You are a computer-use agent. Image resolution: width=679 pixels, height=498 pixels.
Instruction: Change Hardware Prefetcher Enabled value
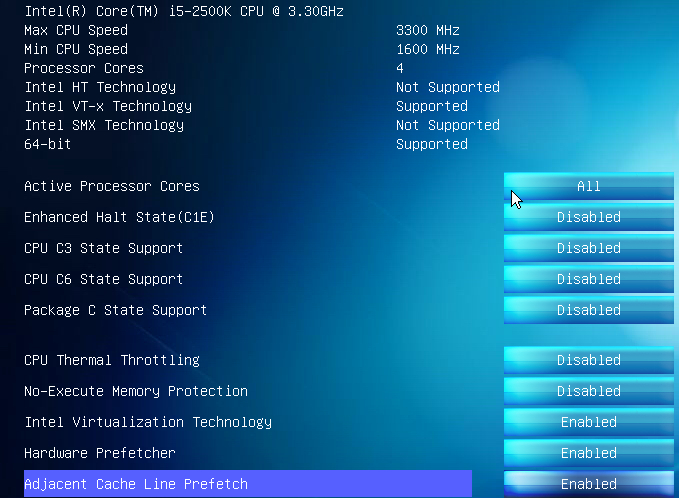point(588,453)
